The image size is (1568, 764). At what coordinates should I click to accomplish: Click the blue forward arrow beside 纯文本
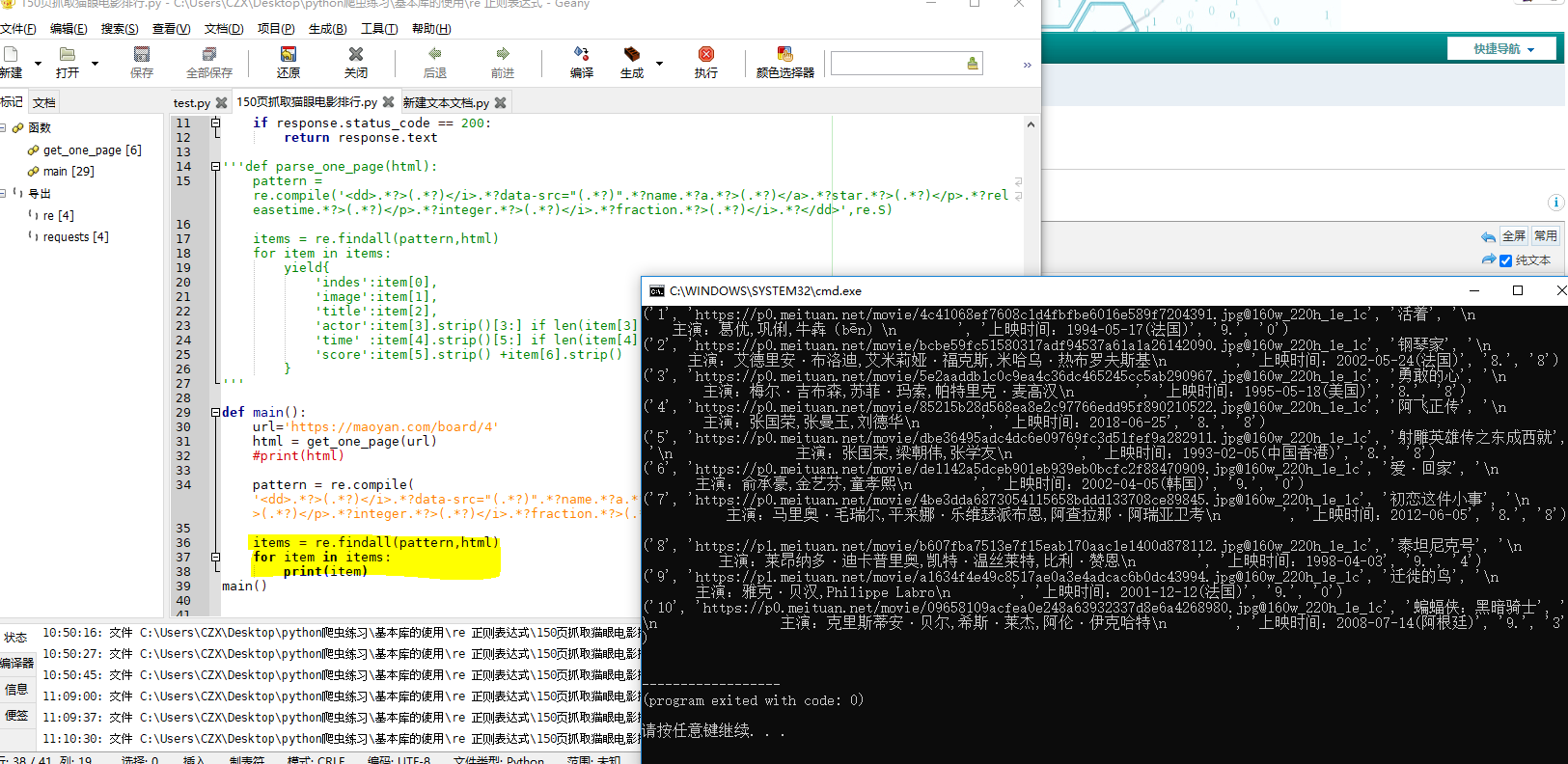1488,259
